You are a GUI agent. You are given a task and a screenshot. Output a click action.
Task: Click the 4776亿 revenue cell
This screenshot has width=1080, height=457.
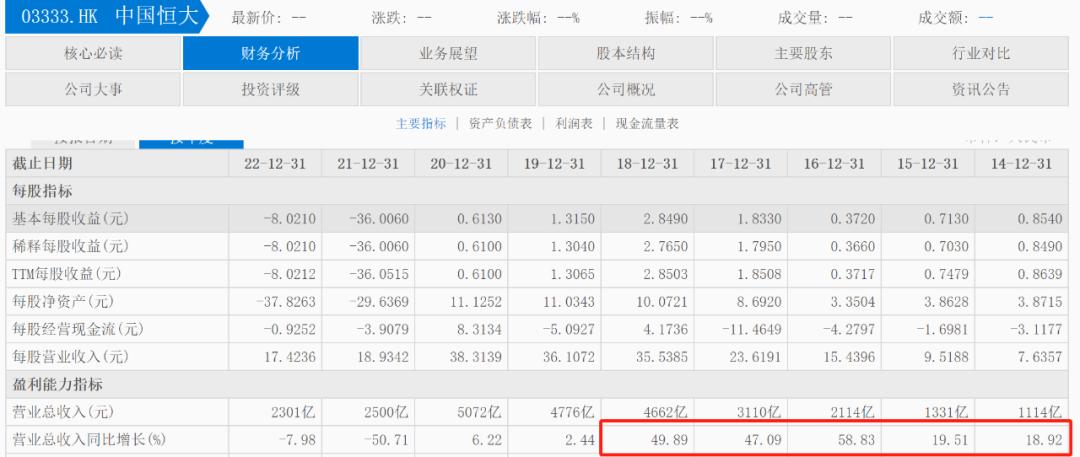574,413
